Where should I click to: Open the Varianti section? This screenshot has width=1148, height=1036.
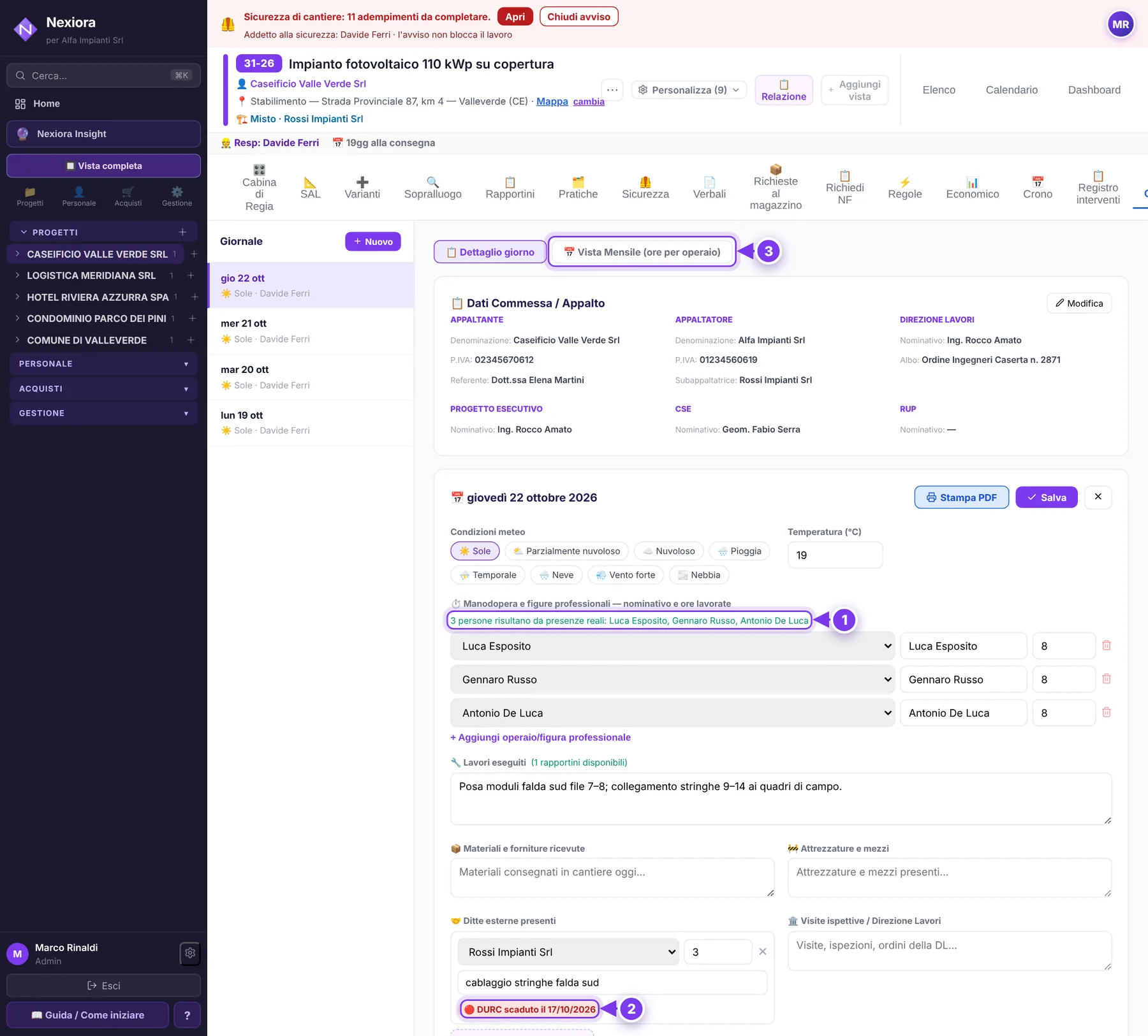[x=362, y=187]
